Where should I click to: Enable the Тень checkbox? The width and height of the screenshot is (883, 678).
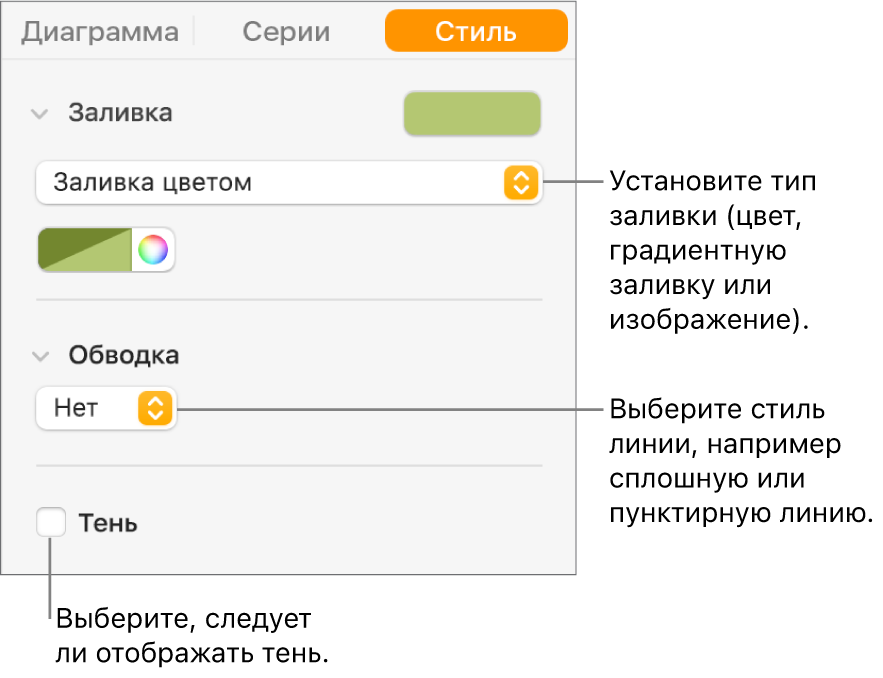click(x=51, y=522)
